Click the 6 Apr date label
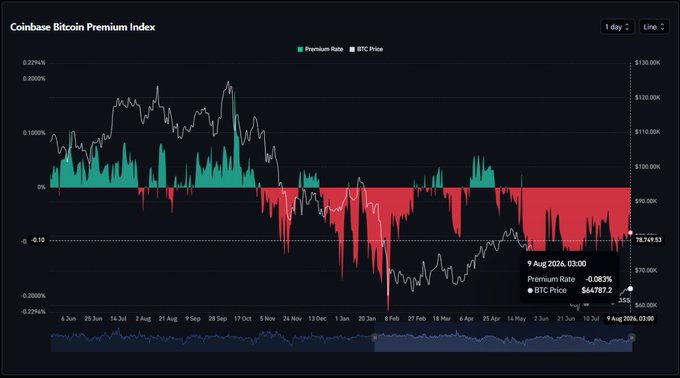This screenshot has width=680, height=378. point(466,319)
